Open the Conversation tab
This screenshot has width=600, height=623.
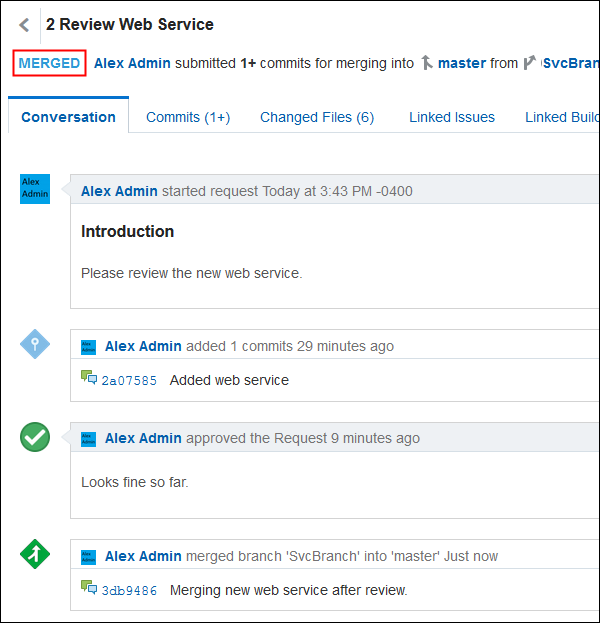click(x=68, y=117)
